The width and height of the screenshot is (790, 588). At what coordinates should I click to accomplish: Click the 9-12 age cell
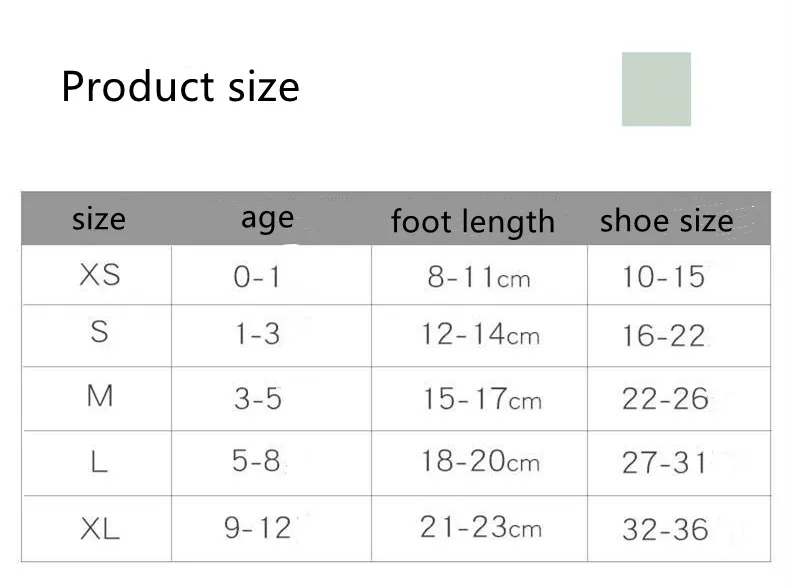click(x=272, y=529)
